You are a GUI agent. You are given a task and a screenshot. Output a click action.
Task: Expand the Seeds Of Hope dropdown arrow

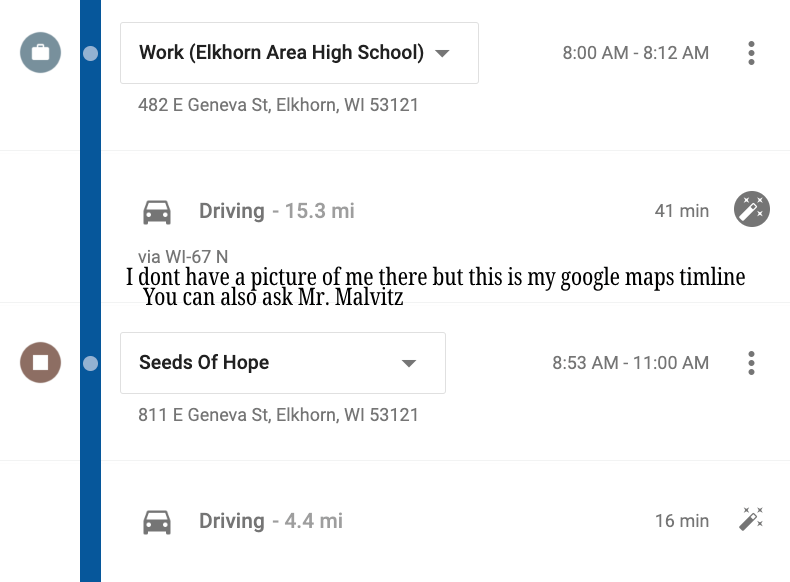pyautogui.click(x=408, y=363)
